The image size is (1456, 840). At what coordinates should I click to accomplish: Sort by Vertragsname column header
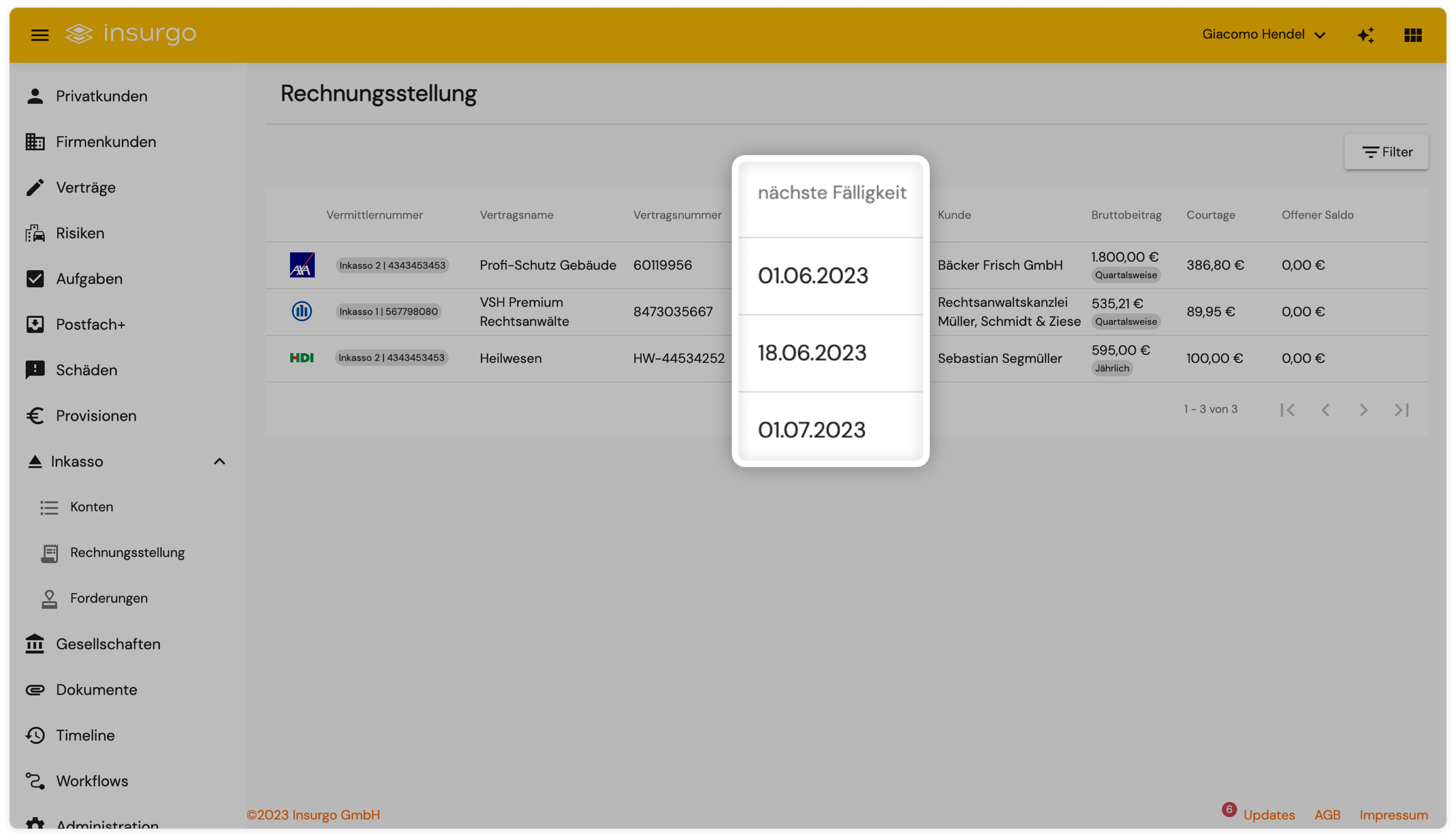click(516, 215)
